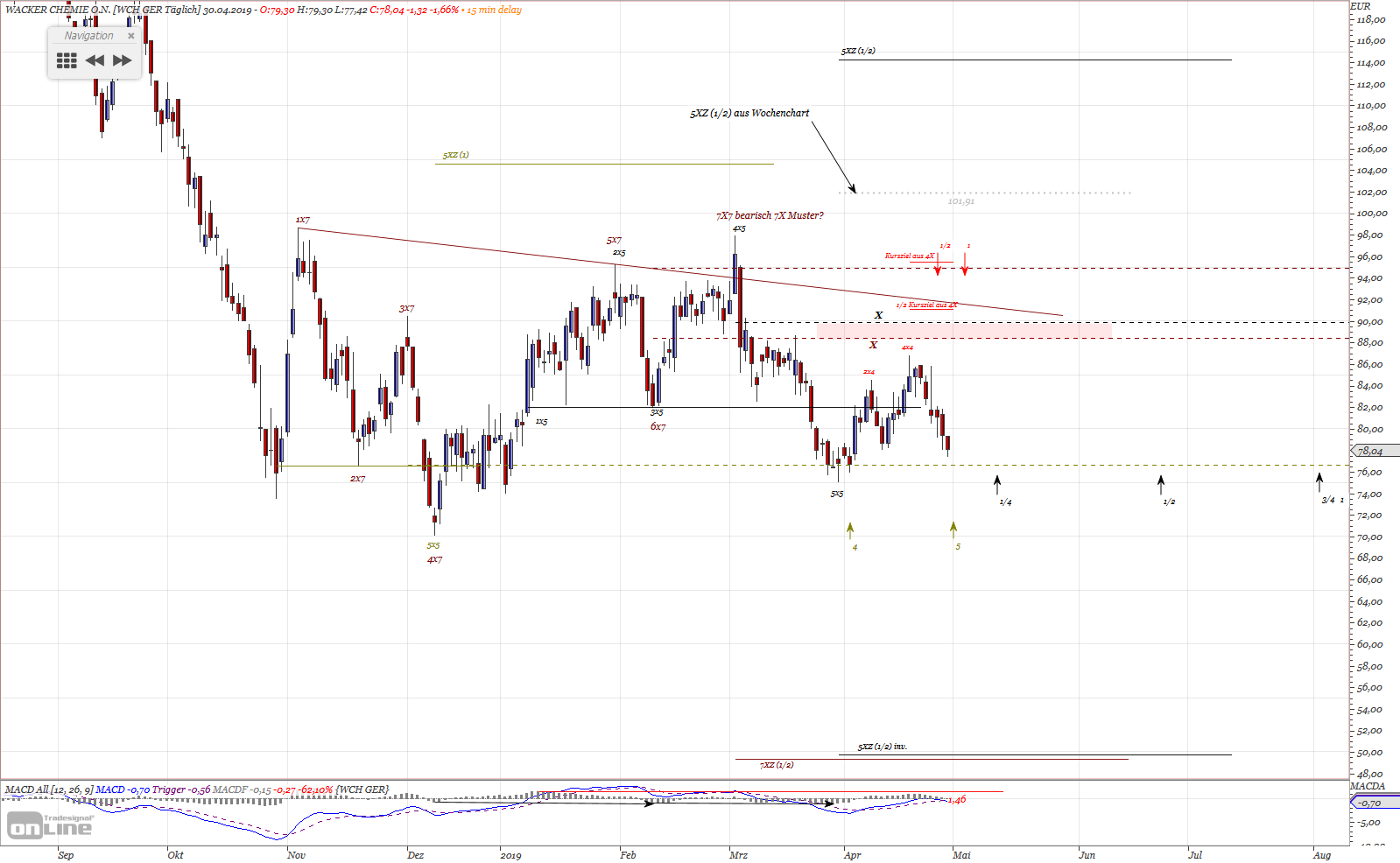Click the gray 101,91 level label

[x=960, y=201]
